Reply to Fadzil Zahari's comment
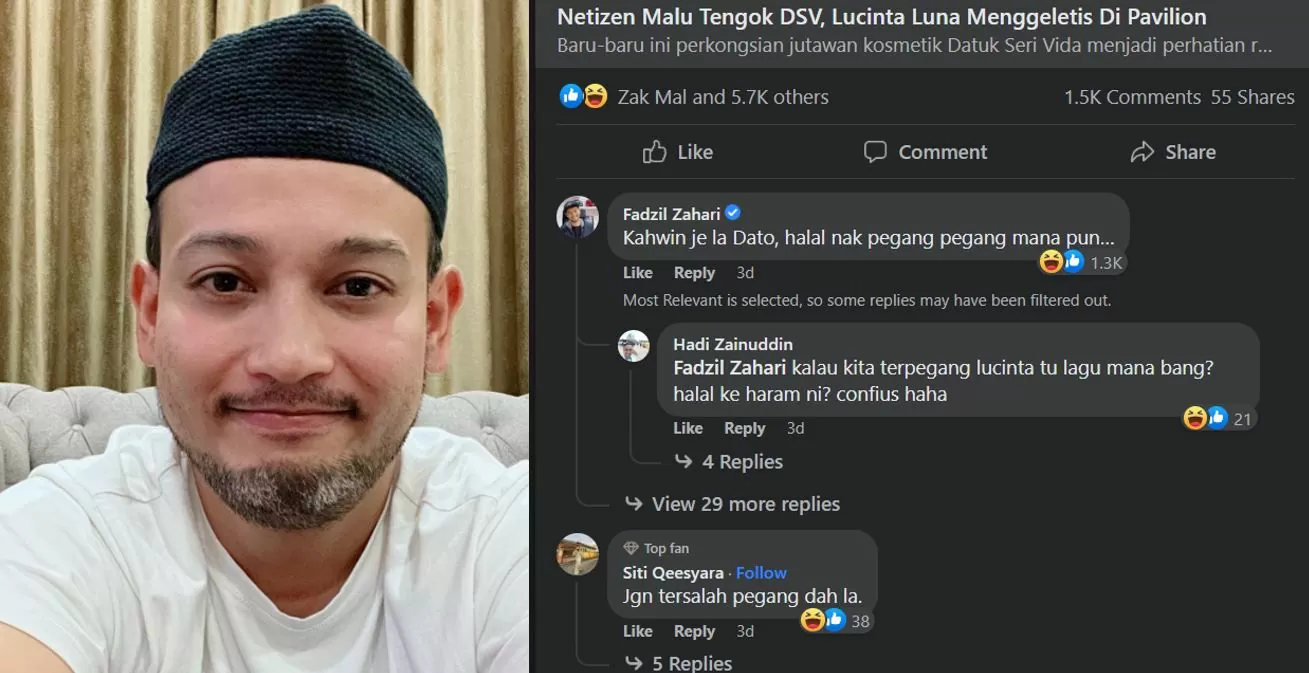Viewport: 1309px width, 673px height. 694,273
